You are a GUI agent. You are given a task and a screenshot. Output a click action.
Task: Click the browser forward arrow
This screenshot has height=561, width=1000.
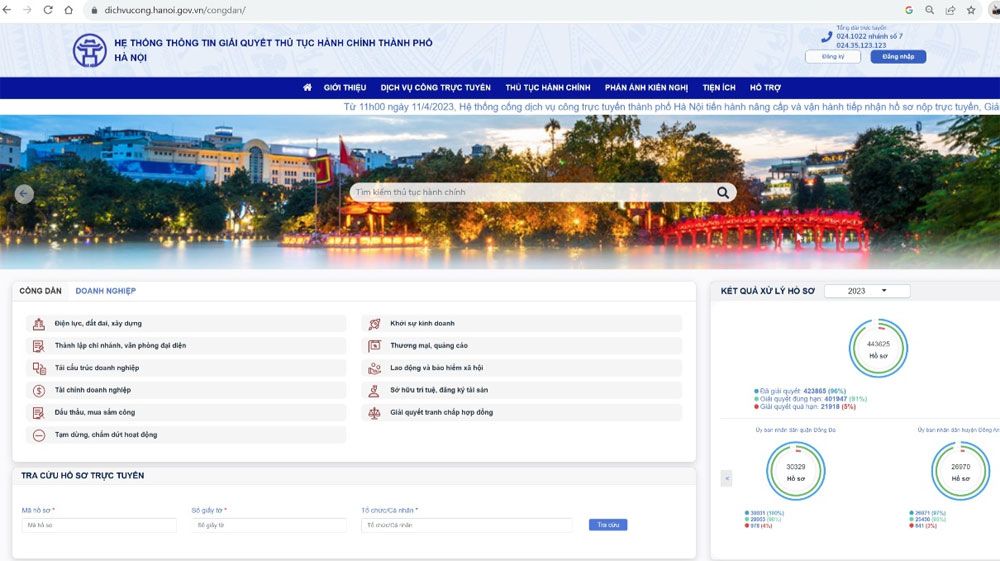27,10
